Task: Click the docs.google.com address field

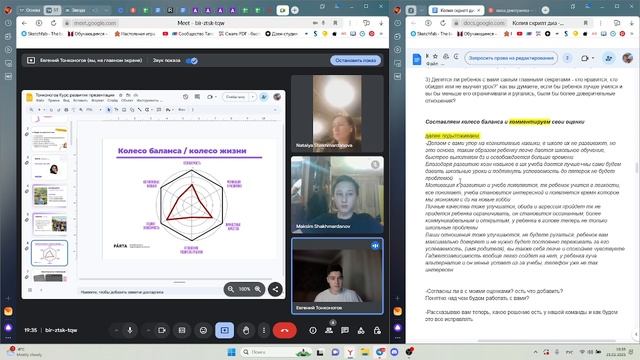Action: 484,23
